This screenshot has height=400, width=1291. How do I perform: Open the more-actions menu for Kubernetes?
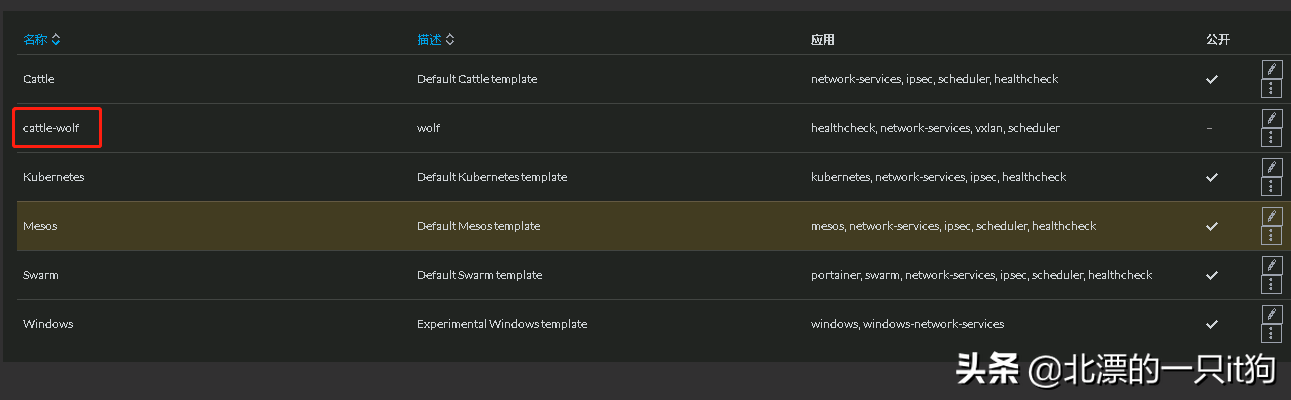tap(1271, 186)
